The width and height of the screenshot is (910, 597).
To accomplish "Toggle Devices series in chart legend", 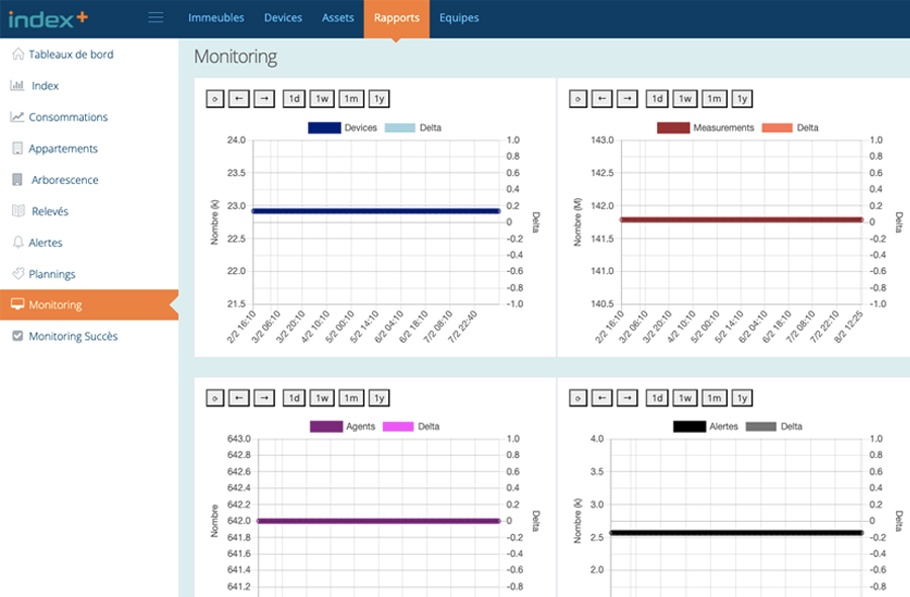I will coord(324,128).
